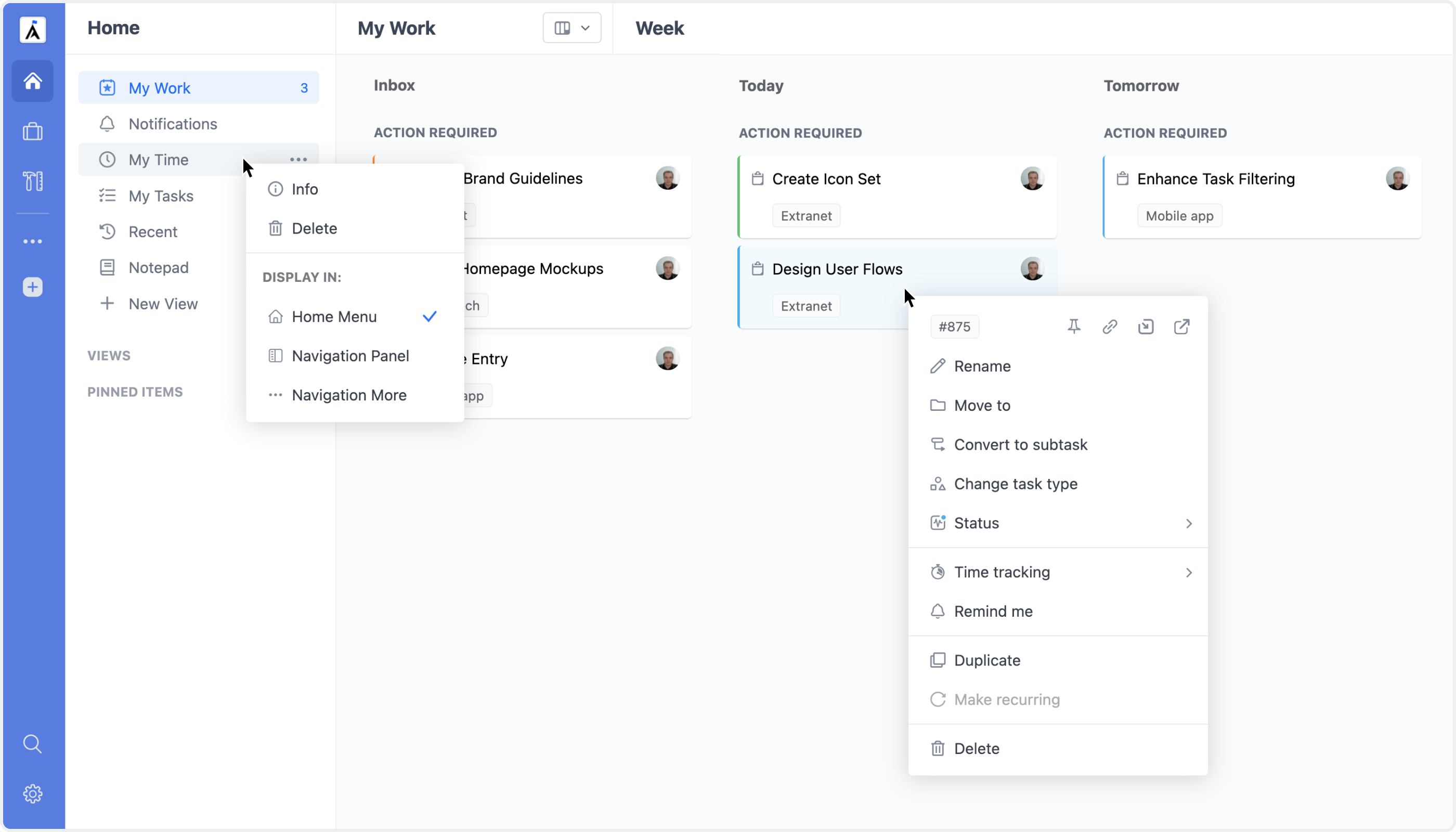Image resolution: width=1456 pixels, height=832 pixels.
Task: Click the duplicate to clipboard icon on #875
Action: click(x=1146, y=327)
